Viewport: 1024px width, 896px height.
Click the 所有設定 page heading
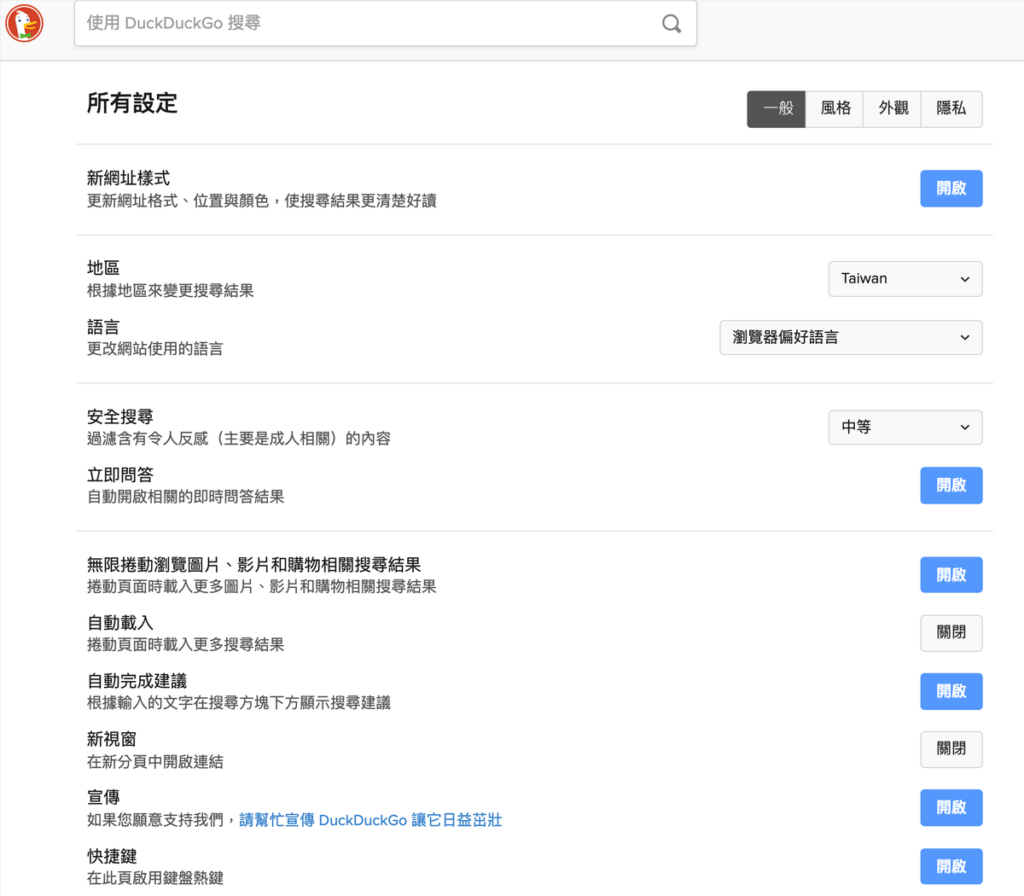[x=132, y=103]
